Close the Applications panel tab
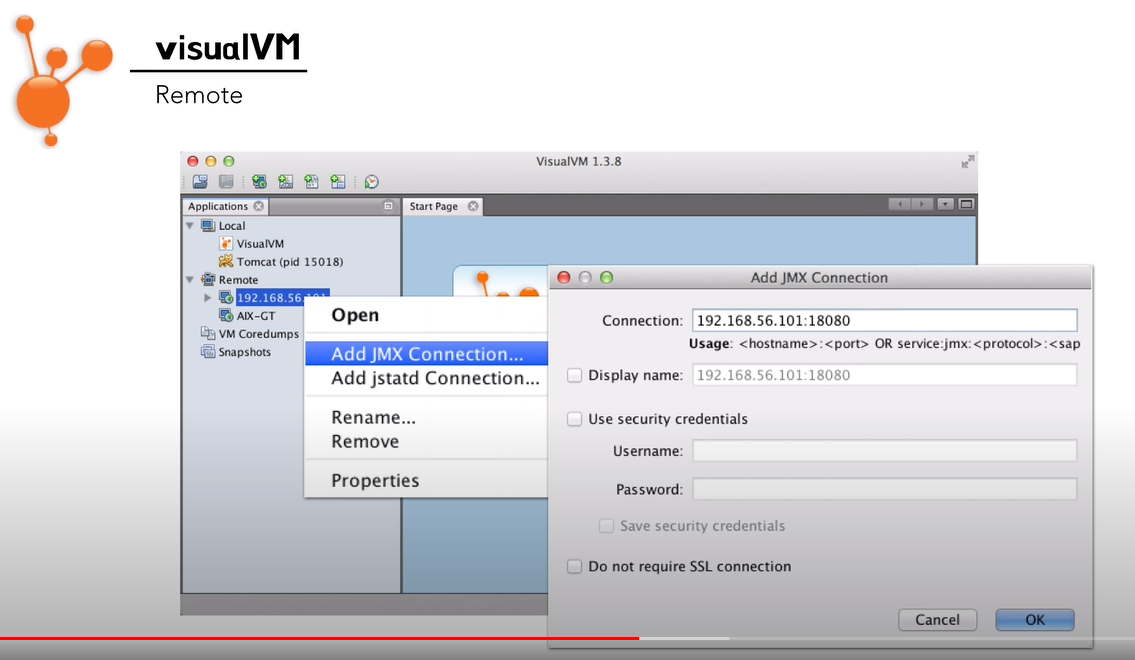Viewport: 1135px width, 660px height. (x=258, y=206)
